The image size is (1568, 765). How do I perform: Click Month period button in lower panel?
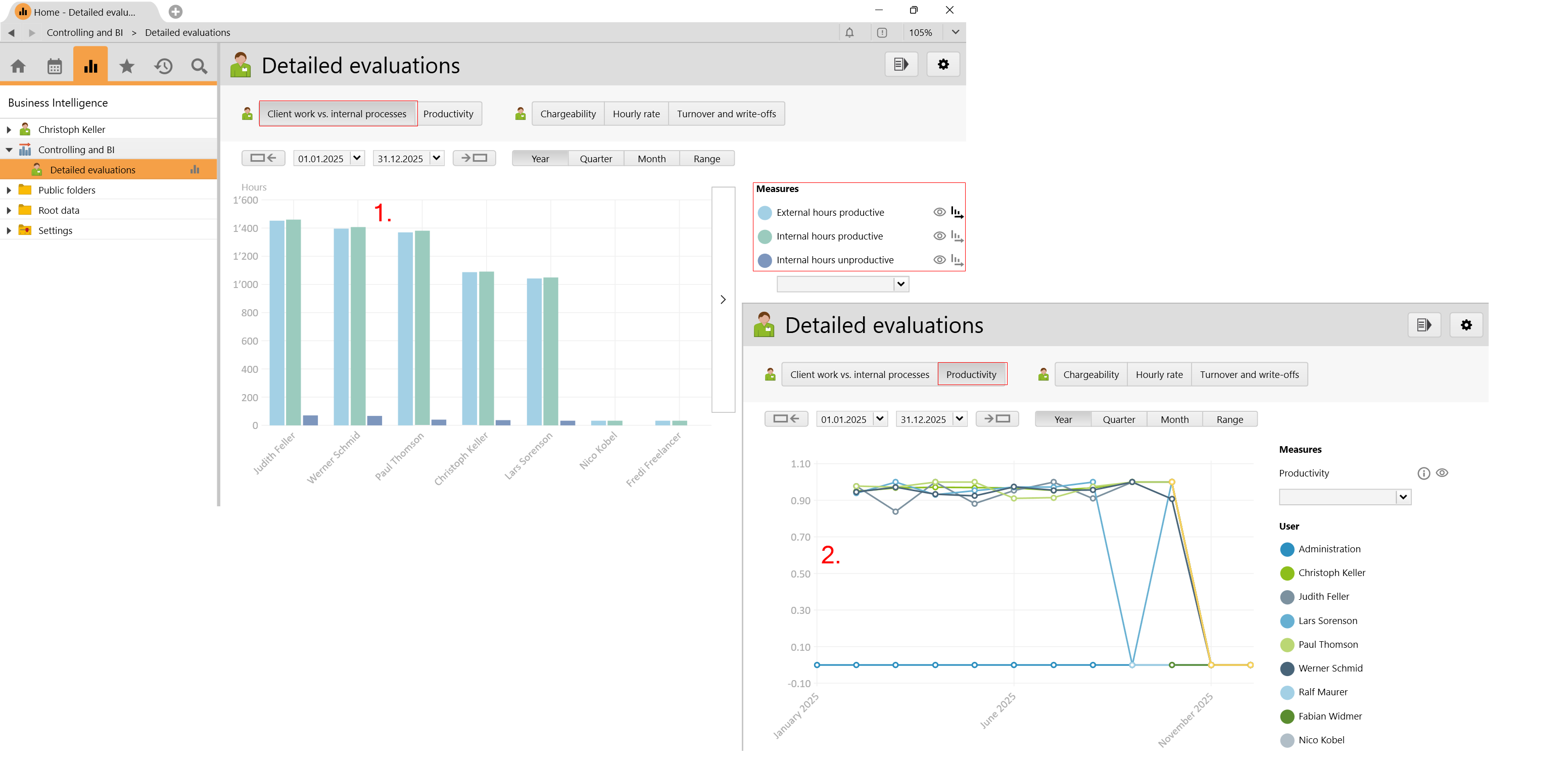coord(1174,419)
